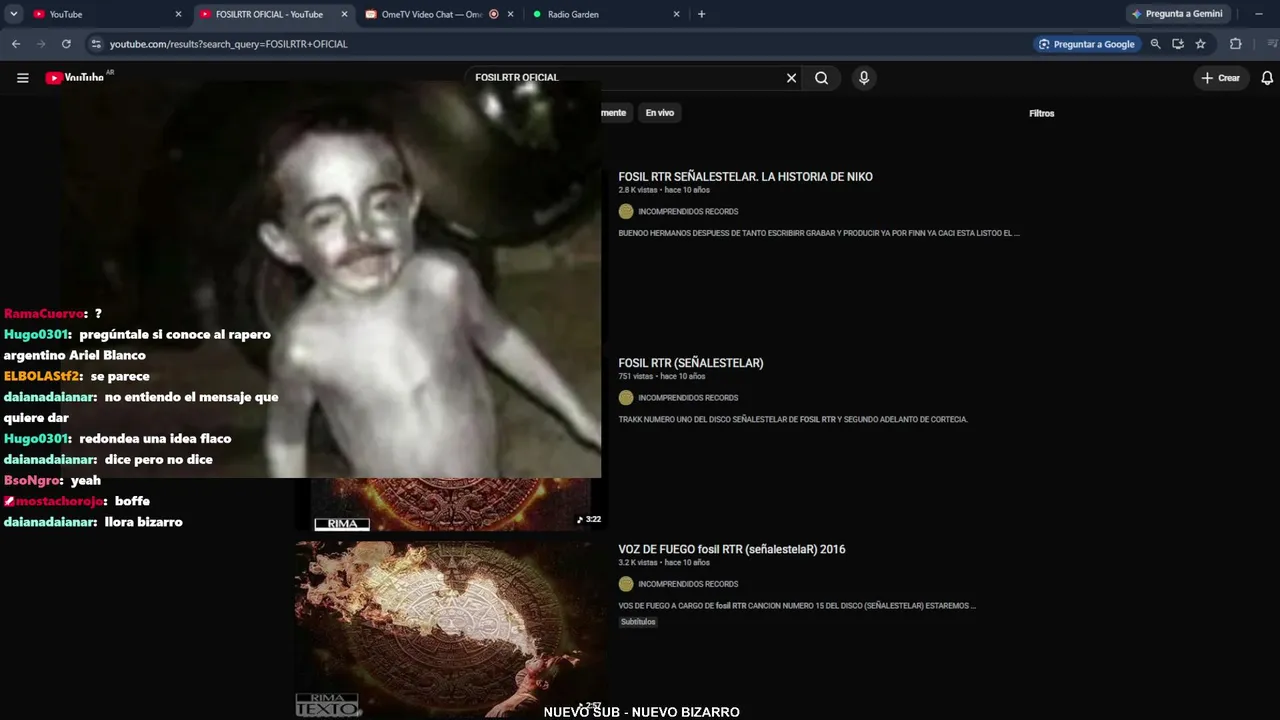
Task: Reload the current page
Action: pyautogui.click(x=66, y=44)
